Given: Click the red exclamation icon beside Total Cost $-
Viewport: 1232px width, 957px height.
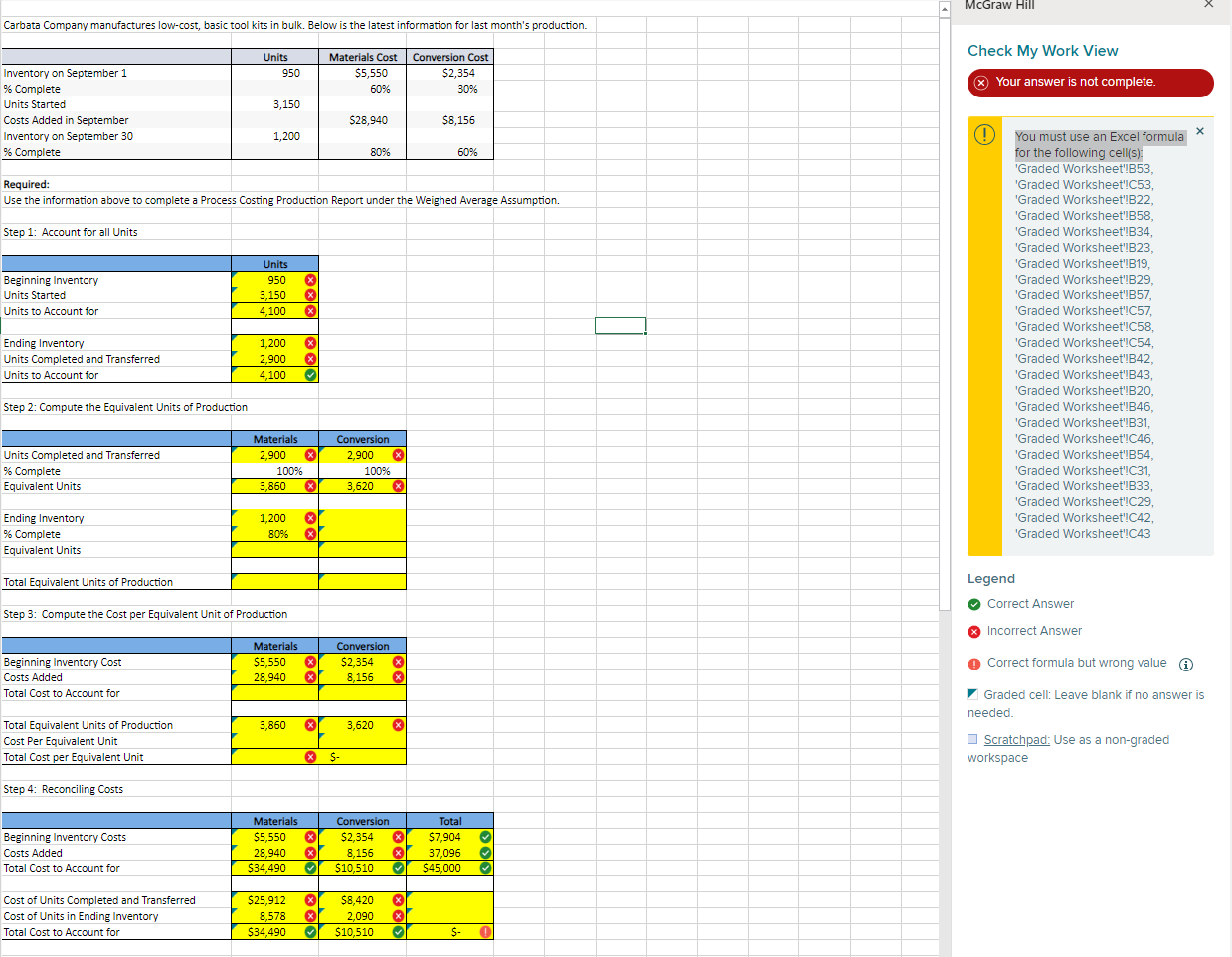Looking at the screenshot, I should click(484, 932).
